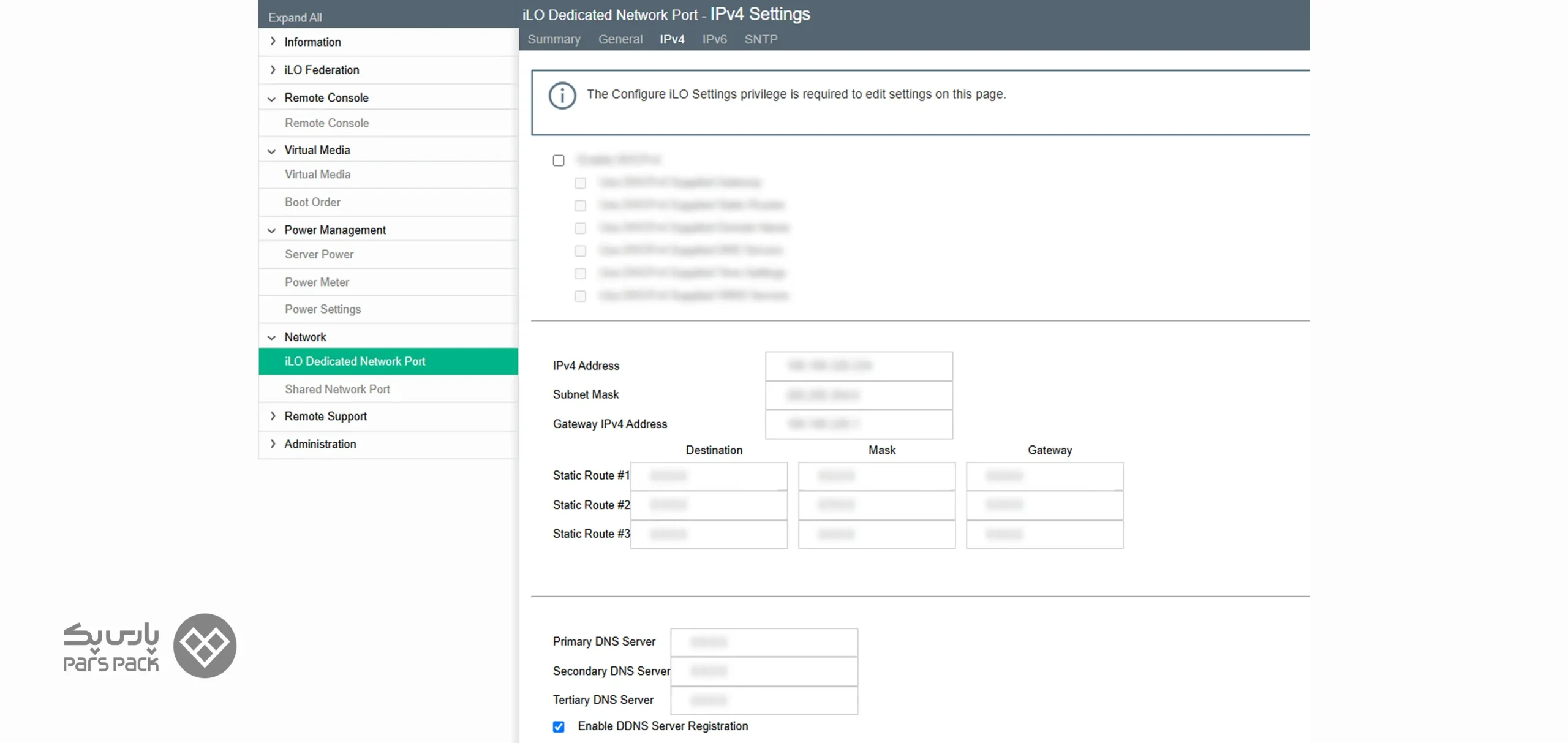1568x743 pixels.
Task: Switch to the IPv6 tab
Action: click(x=714, y=39)
